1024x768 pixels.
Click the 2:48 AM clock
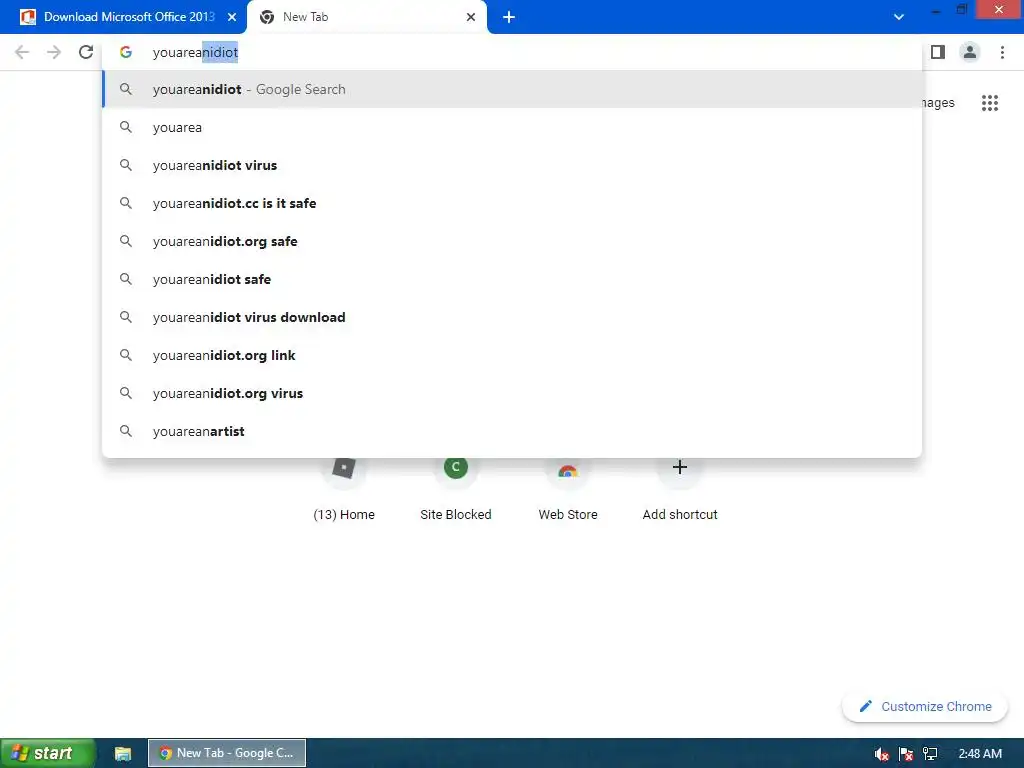point(980,754)
